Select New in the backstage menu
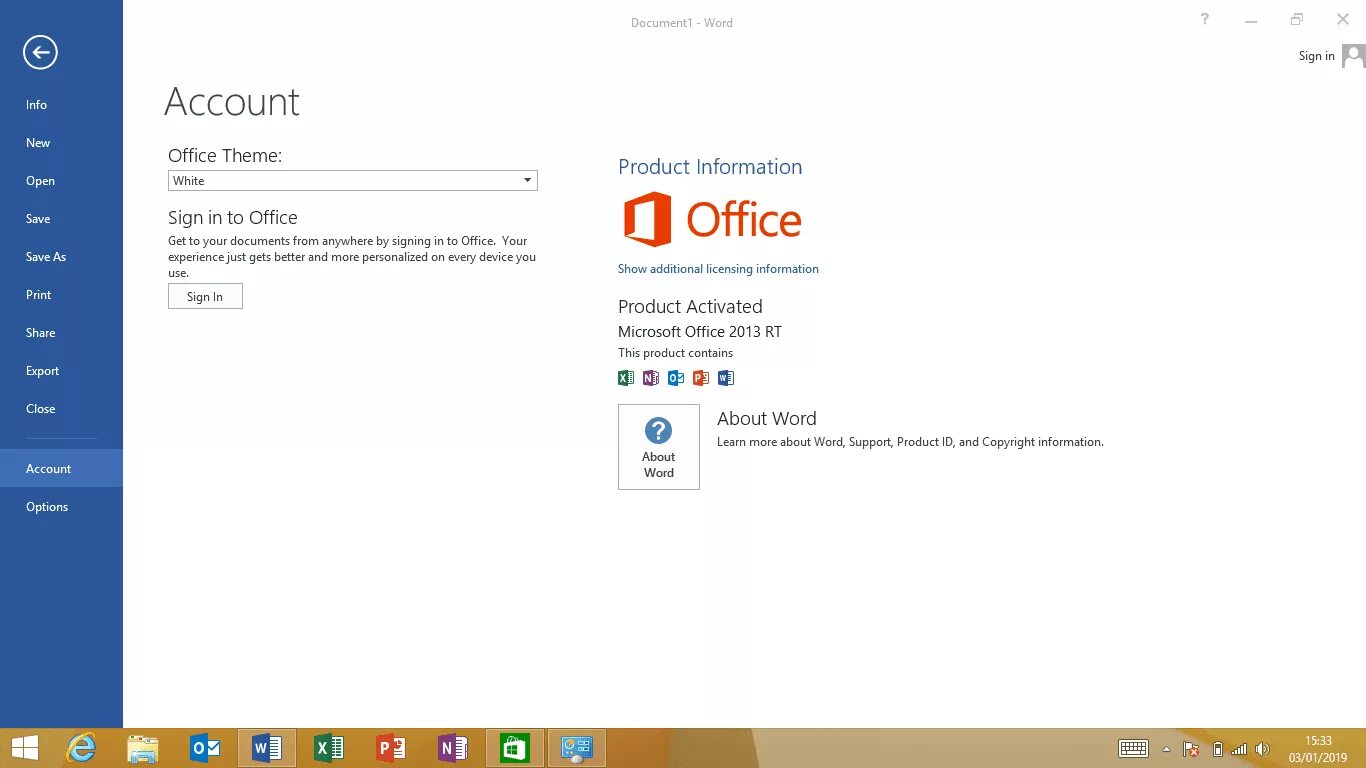Viewport: 1366px width, 768px height. [x=61, y=143]
